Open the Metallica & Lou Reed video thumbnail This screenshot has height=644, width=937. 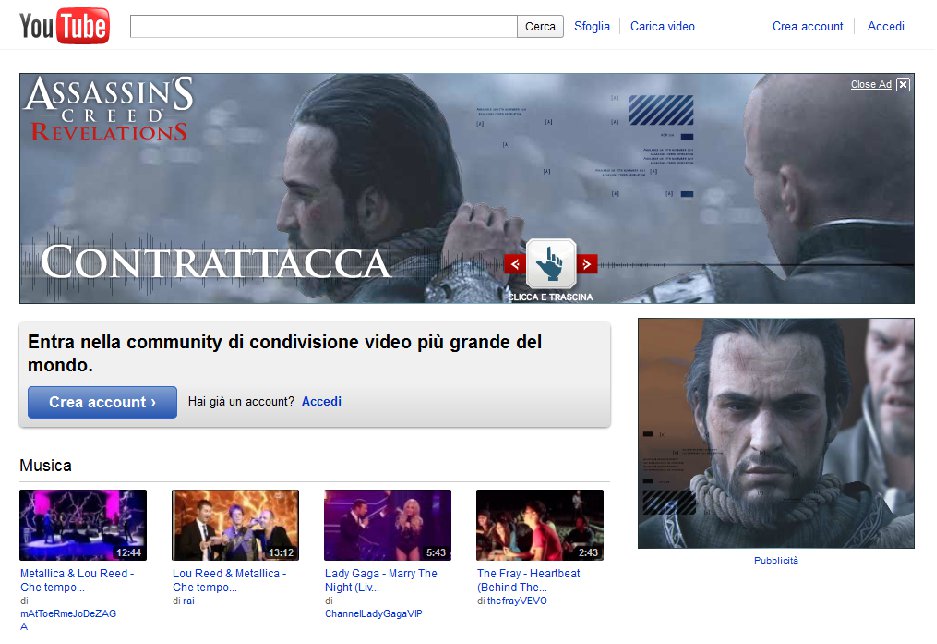[83, 525]
